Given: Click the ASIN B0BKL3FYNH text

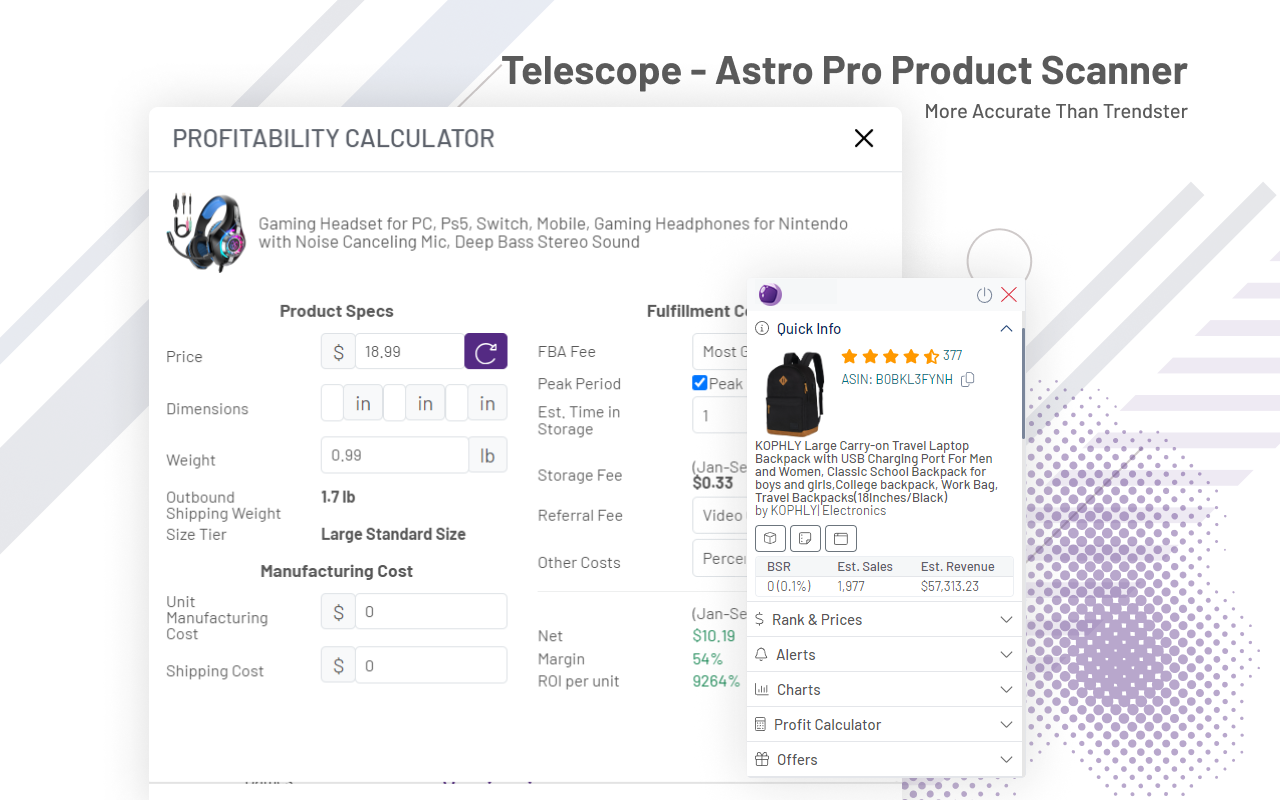Looking at the screenshot, I should pyautogui.click(x=897, y=379).
